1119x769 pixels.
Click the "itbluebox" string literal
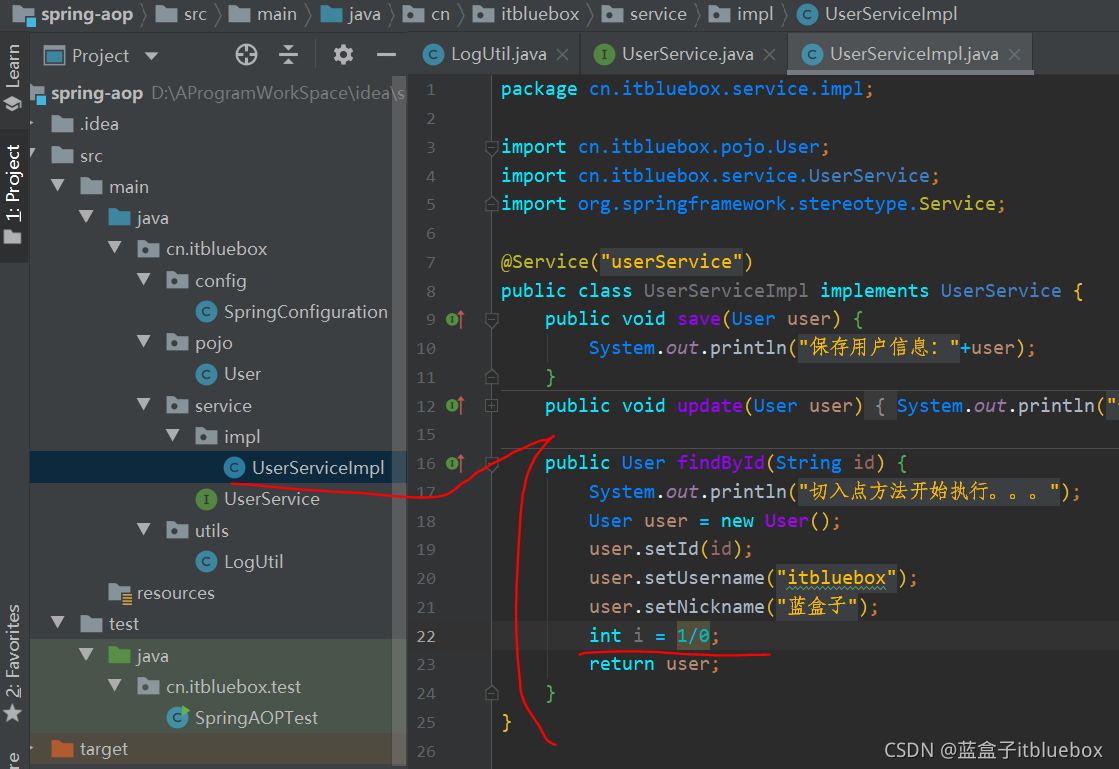pyautogui.click(x=836, y=578)
